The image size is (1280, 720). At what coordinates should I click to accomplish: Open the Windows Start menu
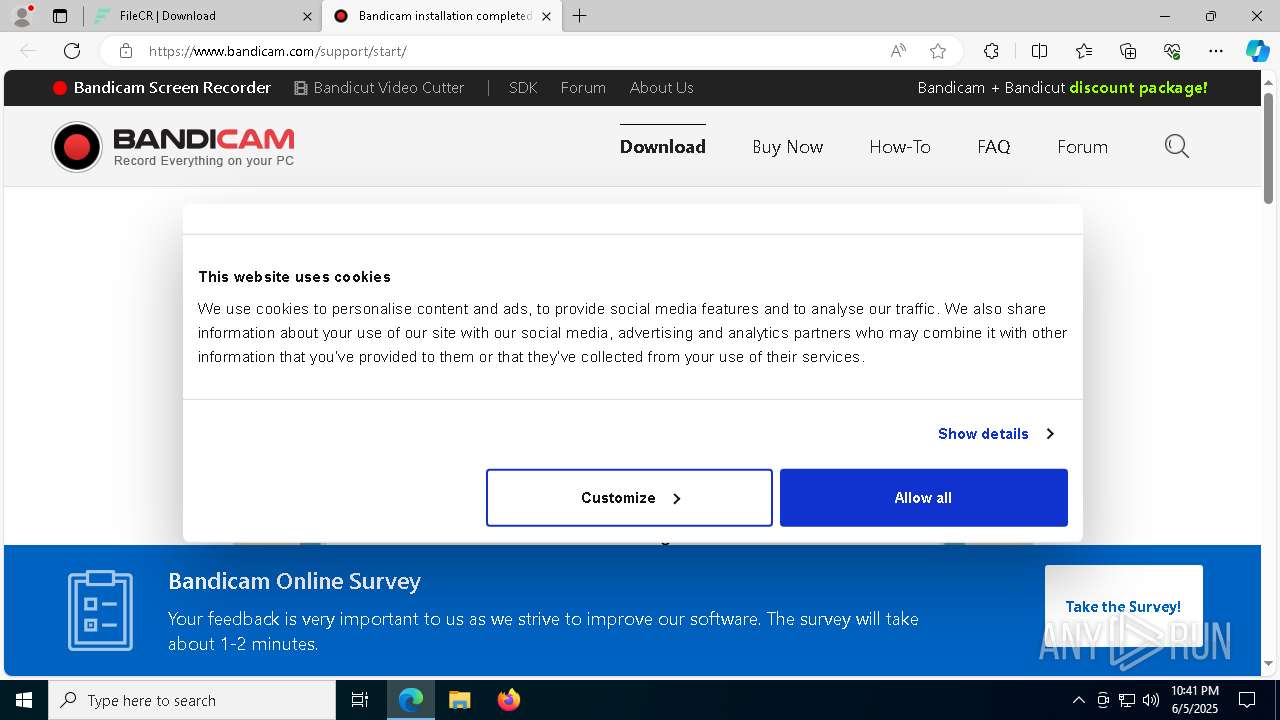point(24,700)
